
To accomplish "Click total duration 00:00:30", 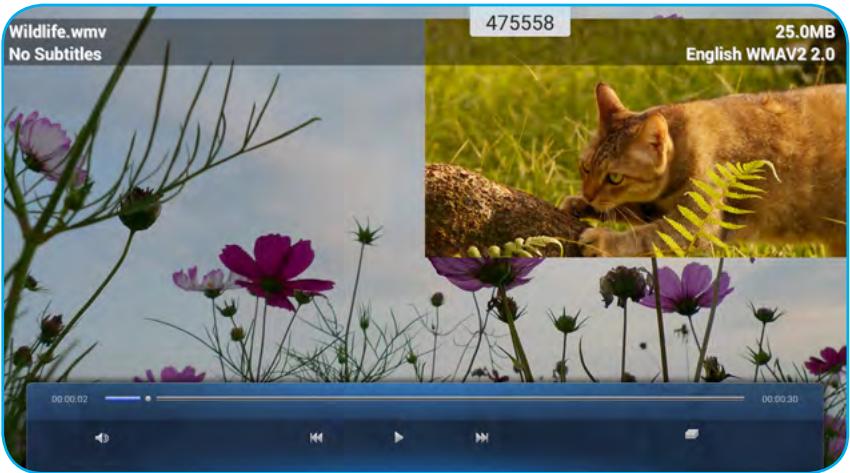I will coord(780,399).
